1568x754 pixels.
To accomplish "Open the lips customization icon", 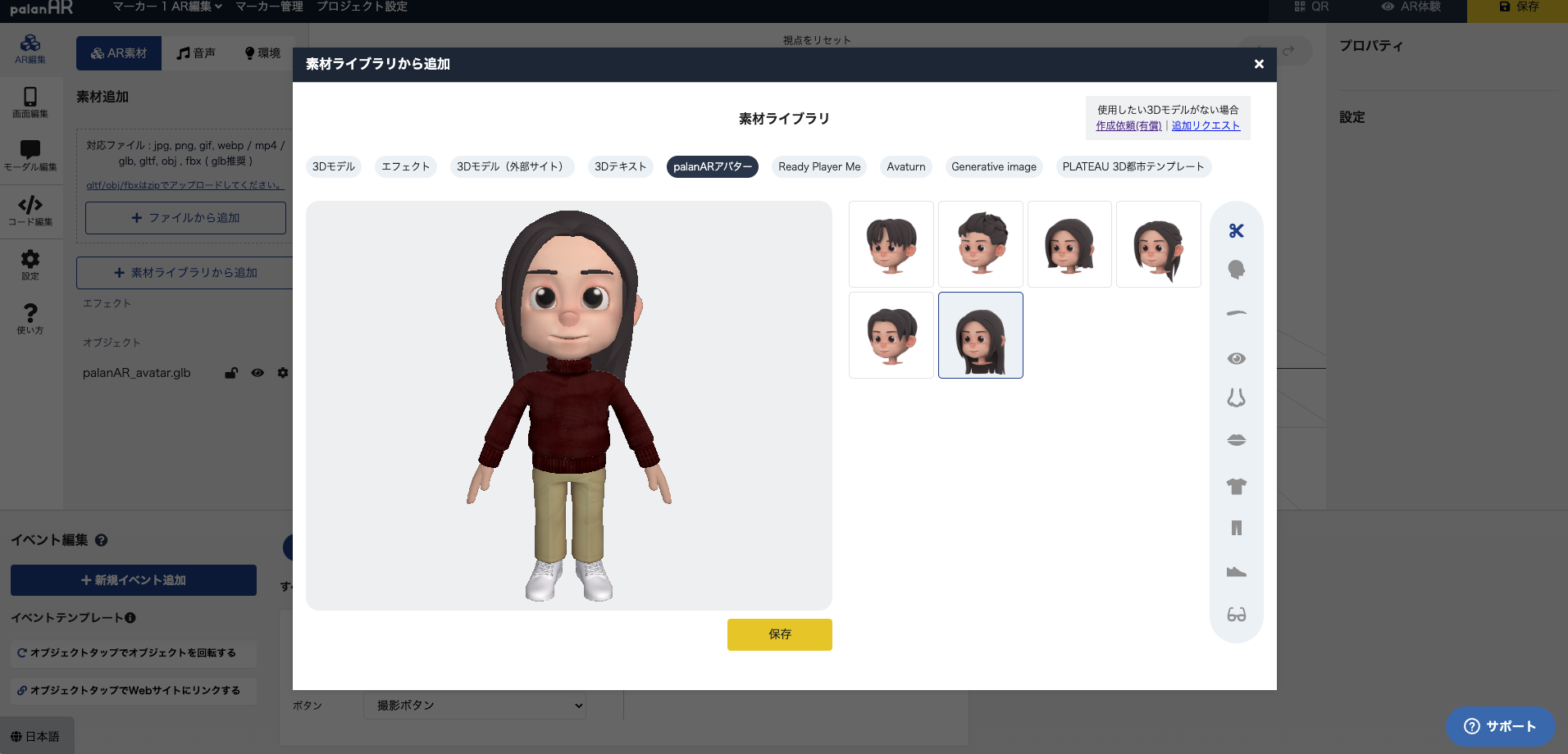I will (x=1236, y=439).
